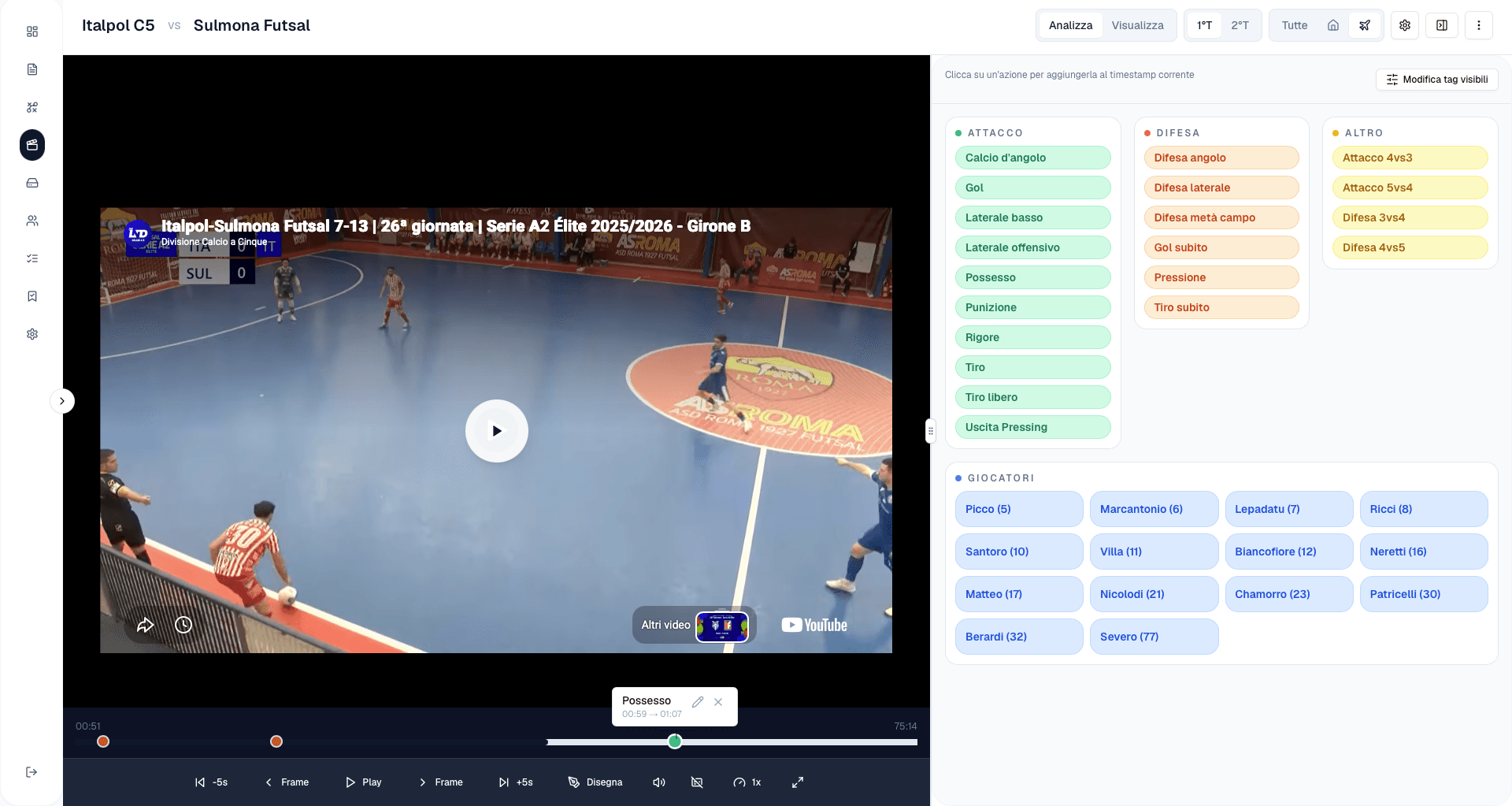
Task: Change playback speed 1x
Action: pos(747,782)
